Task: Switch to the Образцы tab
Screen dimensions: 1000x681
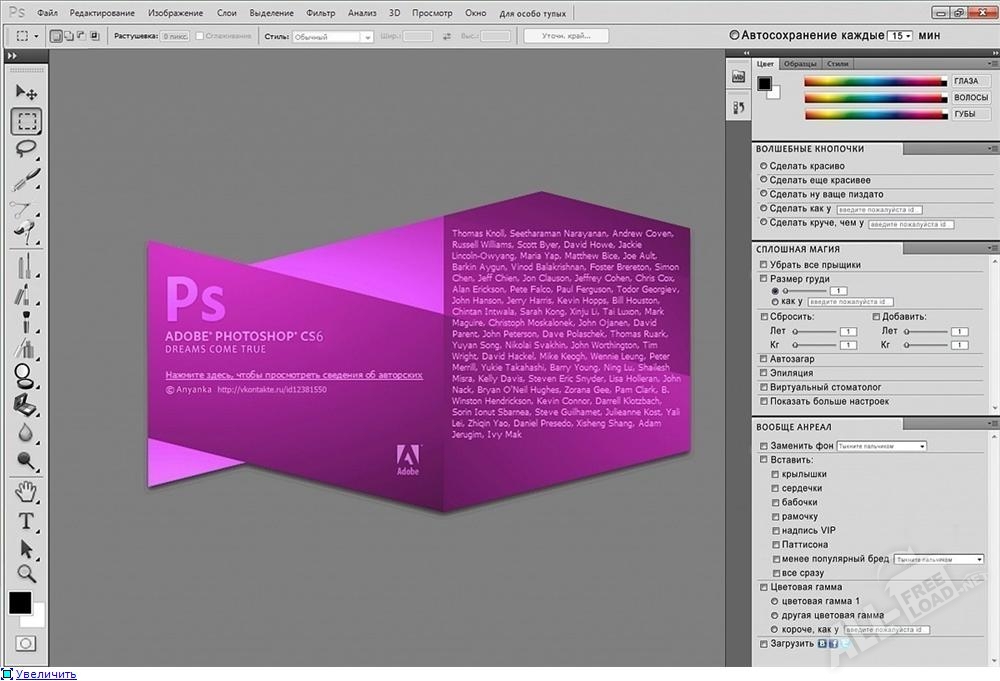Action: click(x=798, y=63)
